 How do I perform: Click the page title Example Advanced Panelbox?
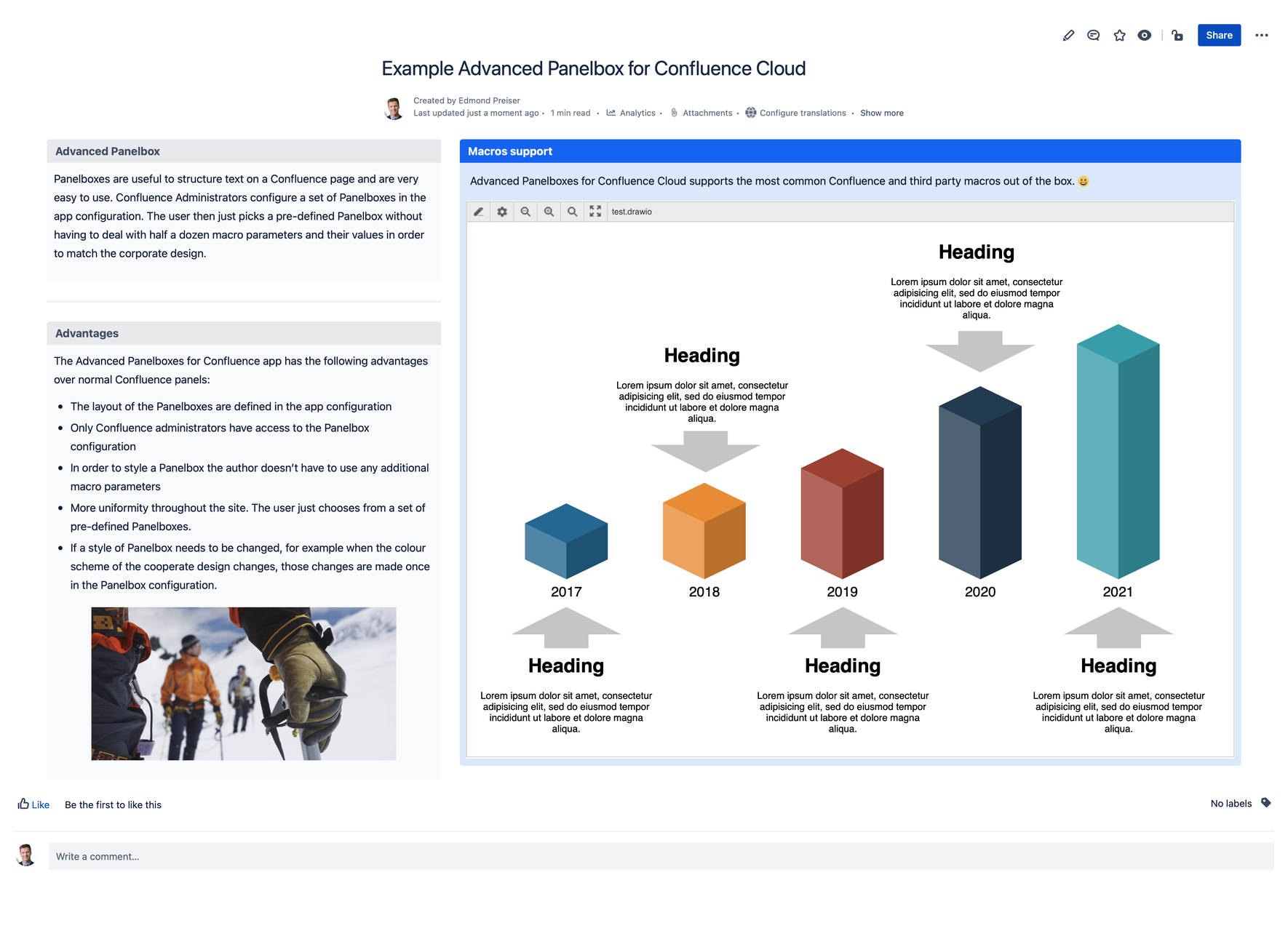pos(592,68)
